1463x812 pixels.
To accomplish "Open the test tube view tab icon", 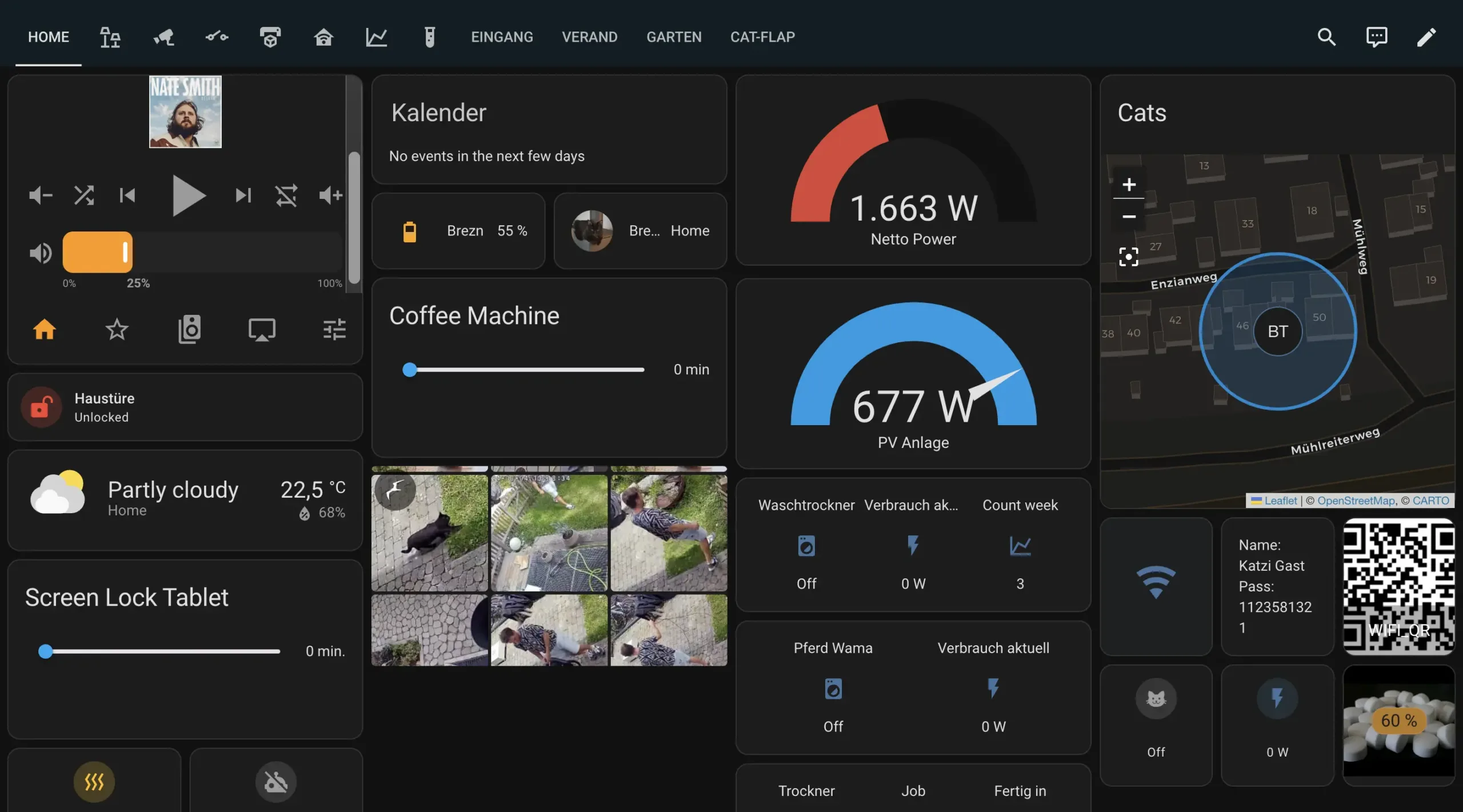I will pyautogui.click(x=430, y=37).
